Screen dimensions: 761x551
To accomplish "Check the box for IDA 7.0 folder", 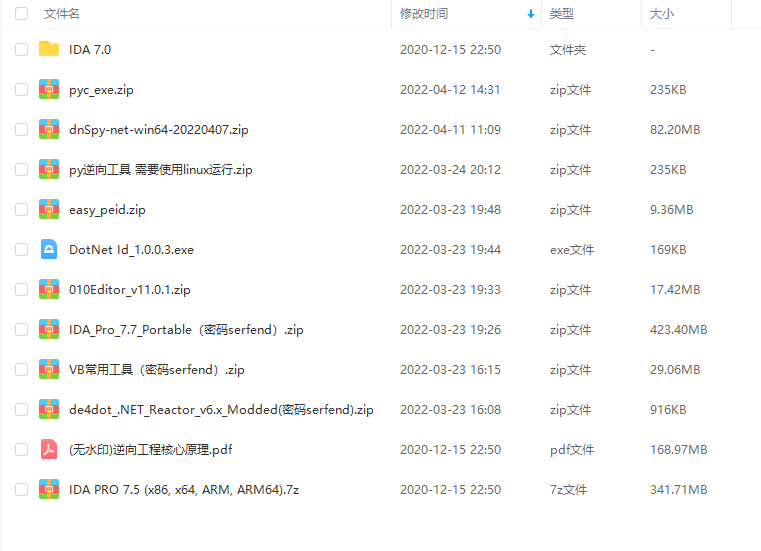I will (x=21, y=50).
